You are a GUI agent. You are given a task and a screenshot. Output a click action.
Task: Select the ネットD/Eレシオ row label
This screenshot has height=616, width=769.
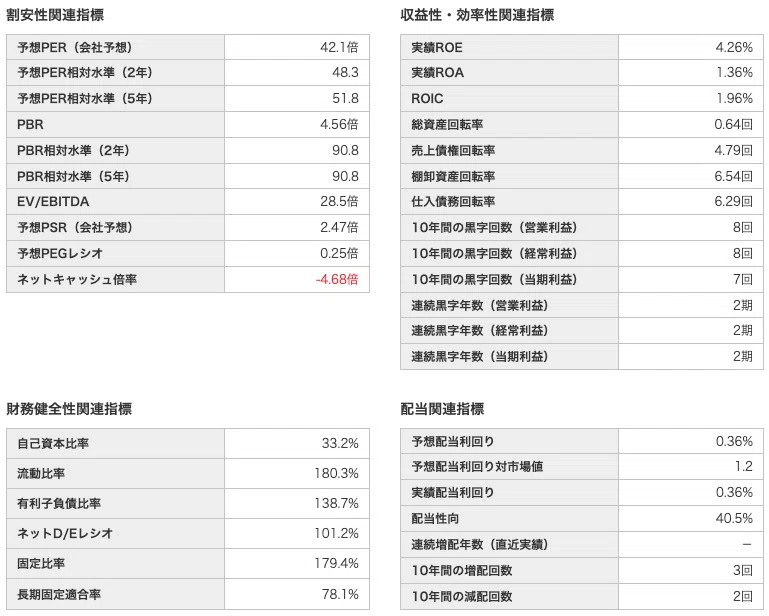65,533
